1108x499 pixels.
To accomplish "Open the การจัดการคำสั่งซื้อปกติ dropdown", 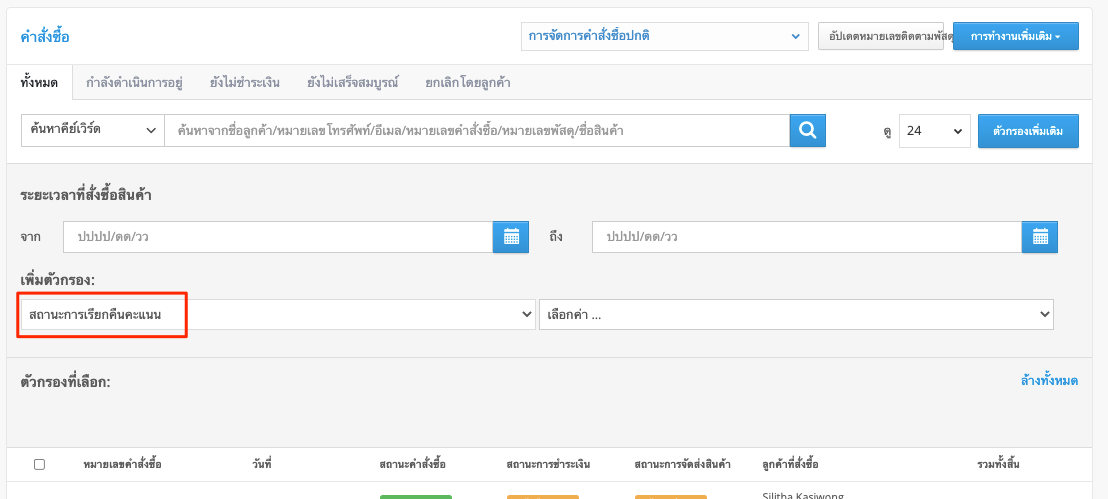I will coord(664,36).
